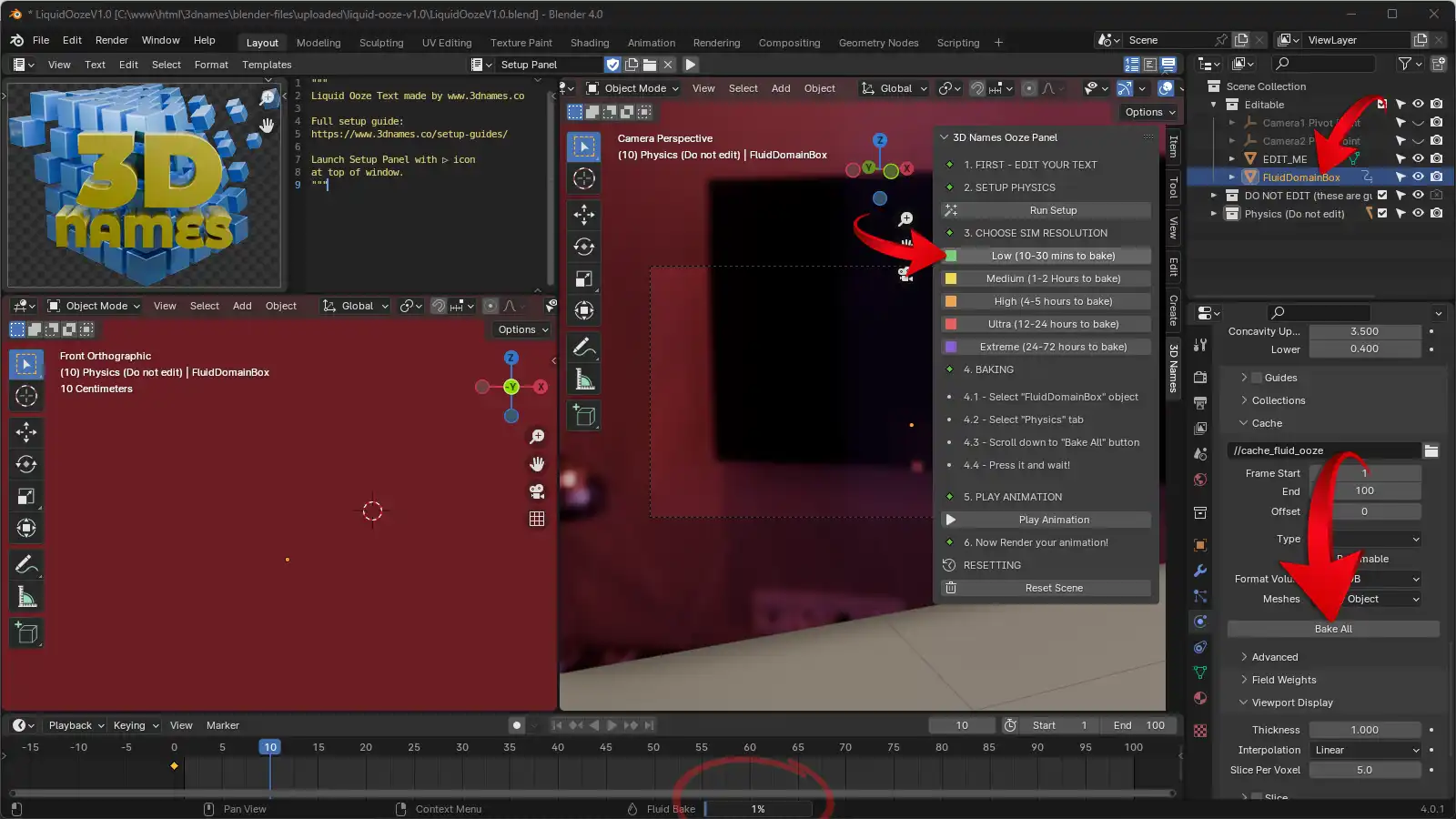Viewport: 1456px width, 819px height.
Task: Select the Cursor tool in the camera viewport
Action: [x=584, y=178]
